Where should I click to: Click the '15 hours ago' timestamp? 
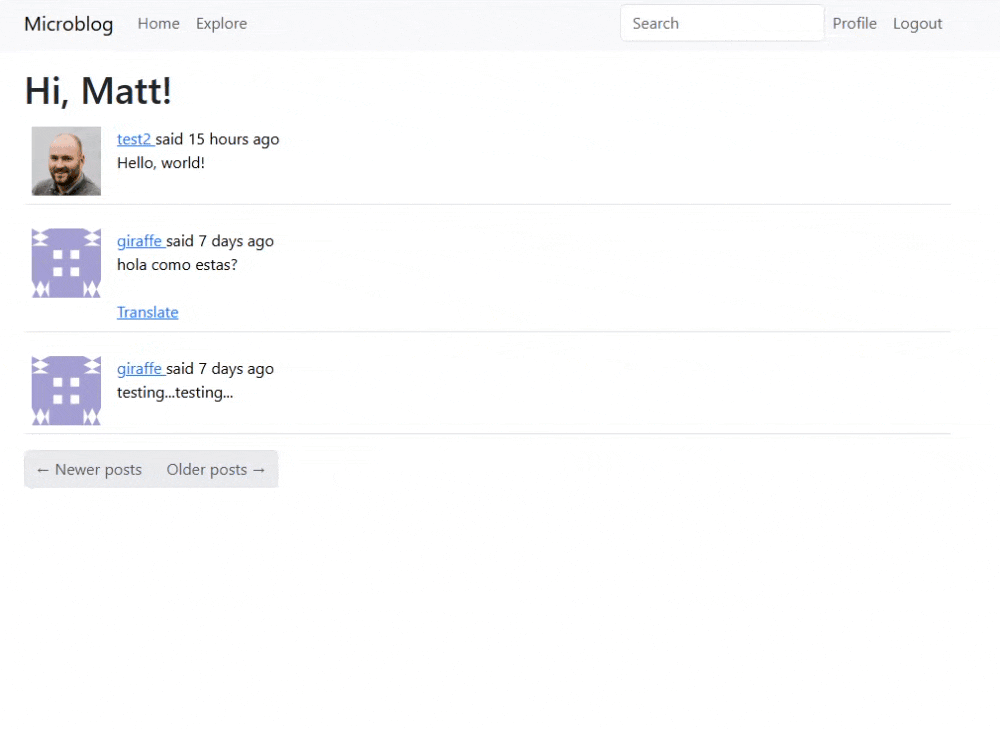(234, 139)
